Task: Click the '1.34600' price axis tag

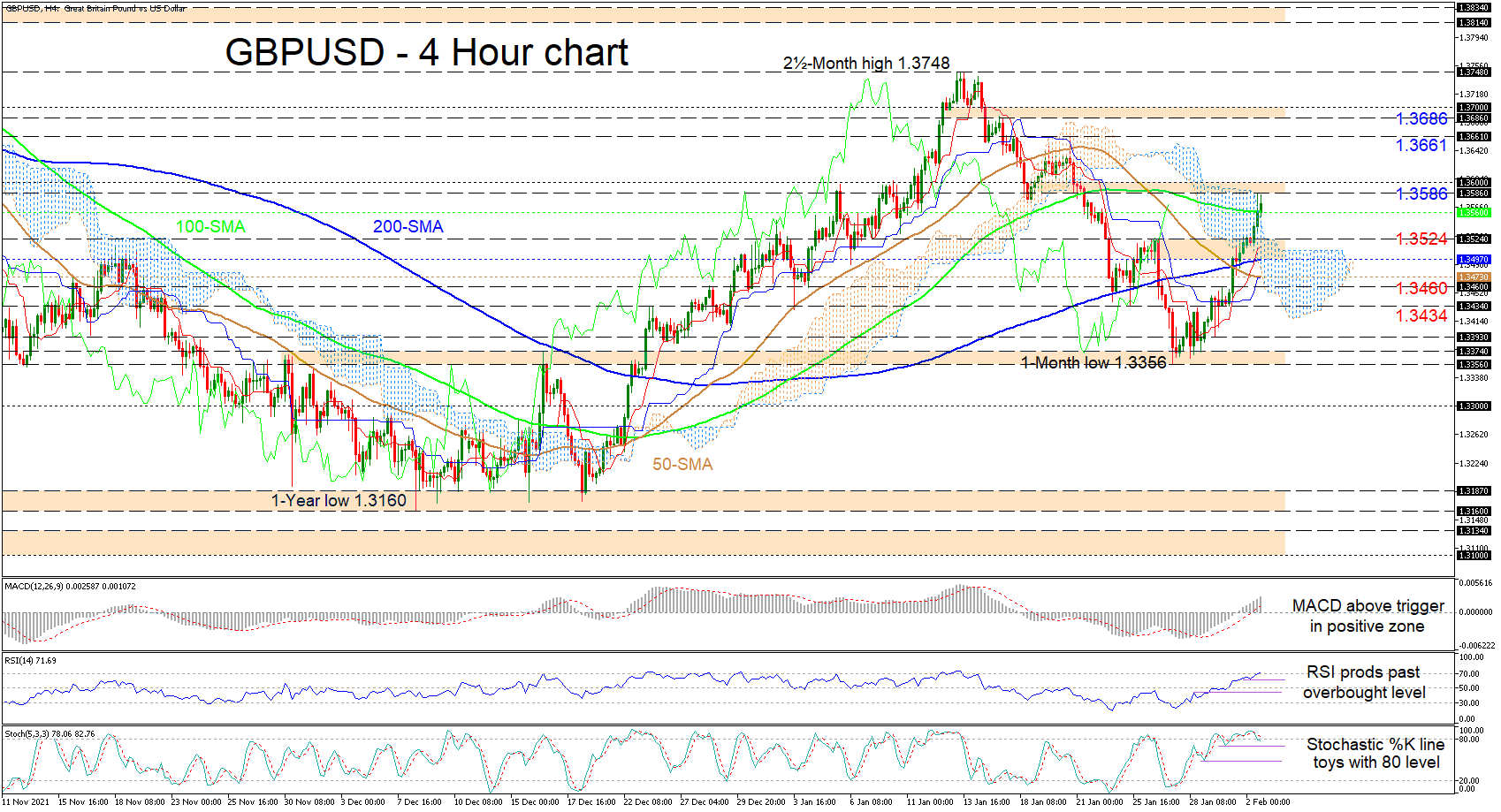Action: click(1474, 286)
